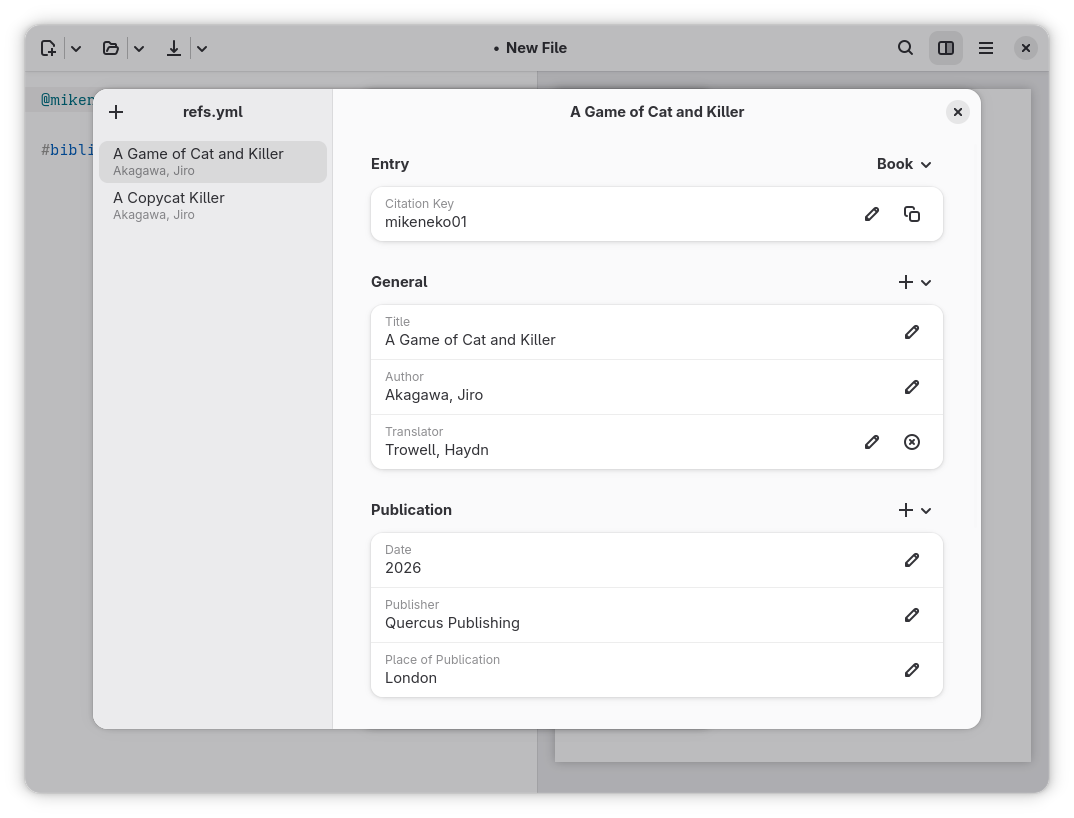Click the 'Trowell, Haydn' translator value

click(437, 450)
